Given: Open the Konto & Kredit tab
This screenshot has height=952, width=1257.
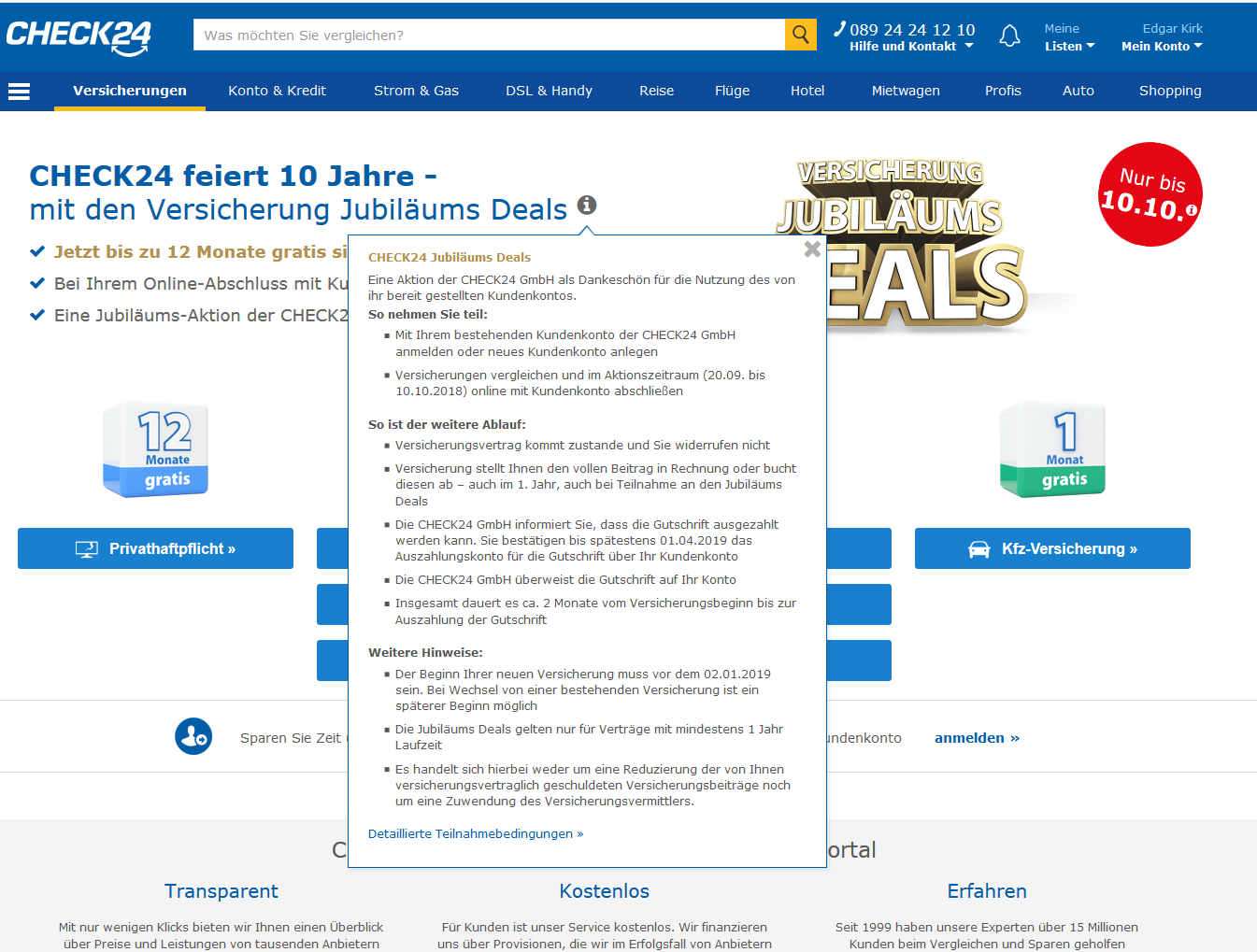Looking at the screenshot, I should click(277, 91).
